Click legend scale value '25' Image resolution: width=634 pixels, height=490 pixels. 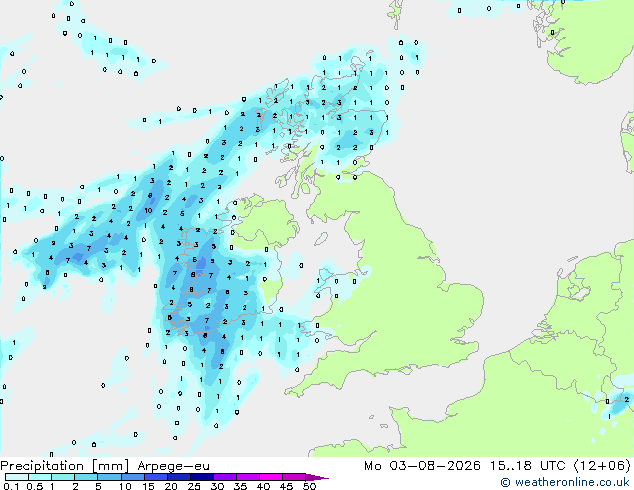[194, 486]
